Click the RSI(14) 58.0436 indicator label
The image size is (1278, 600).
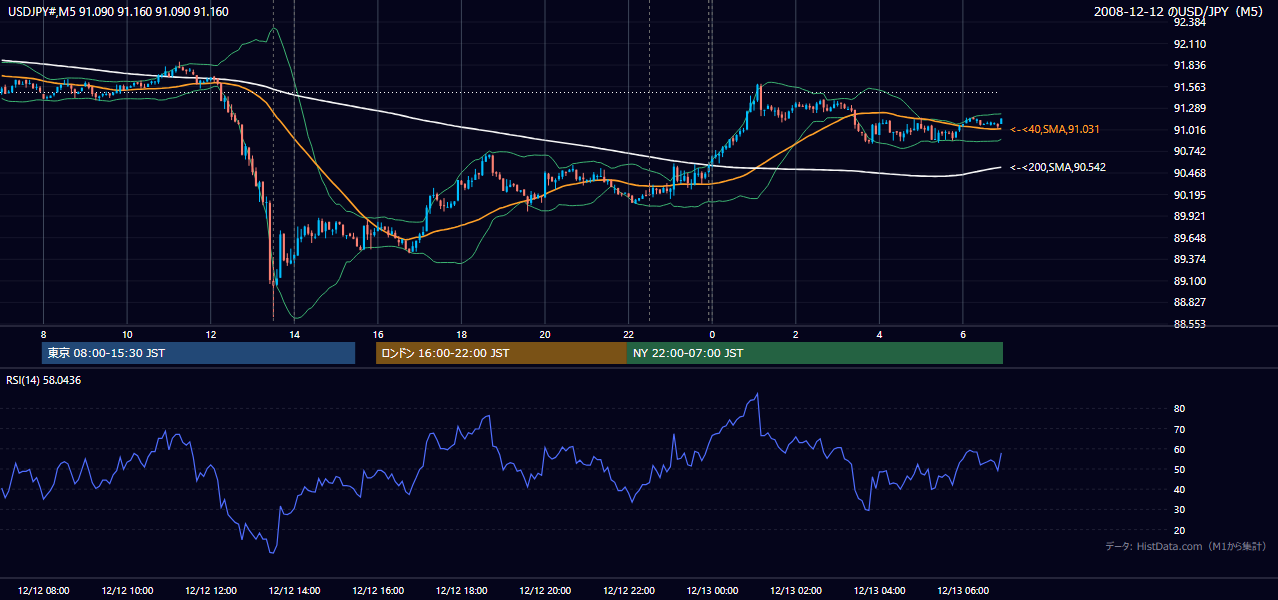coord(44,380)
